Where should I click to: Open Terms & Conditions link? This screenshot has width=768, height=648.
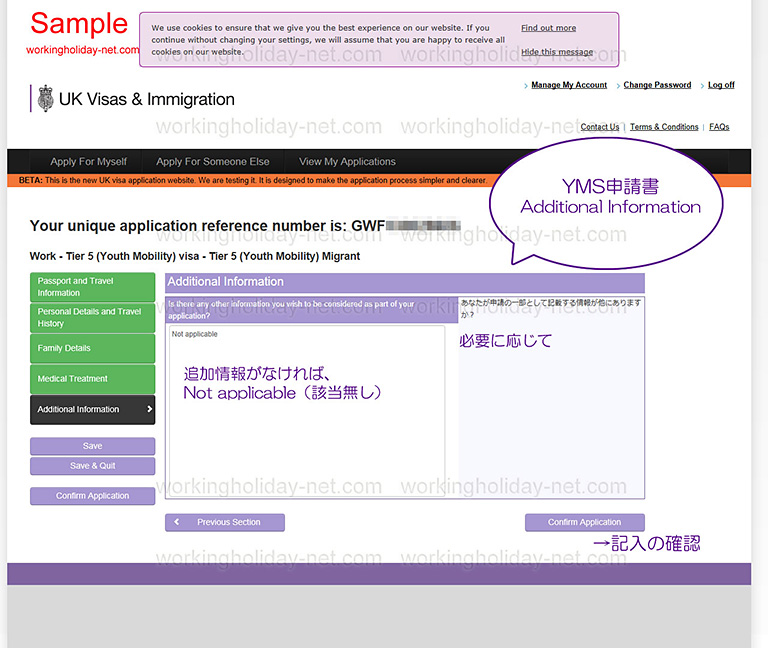(x=664, y=127)
